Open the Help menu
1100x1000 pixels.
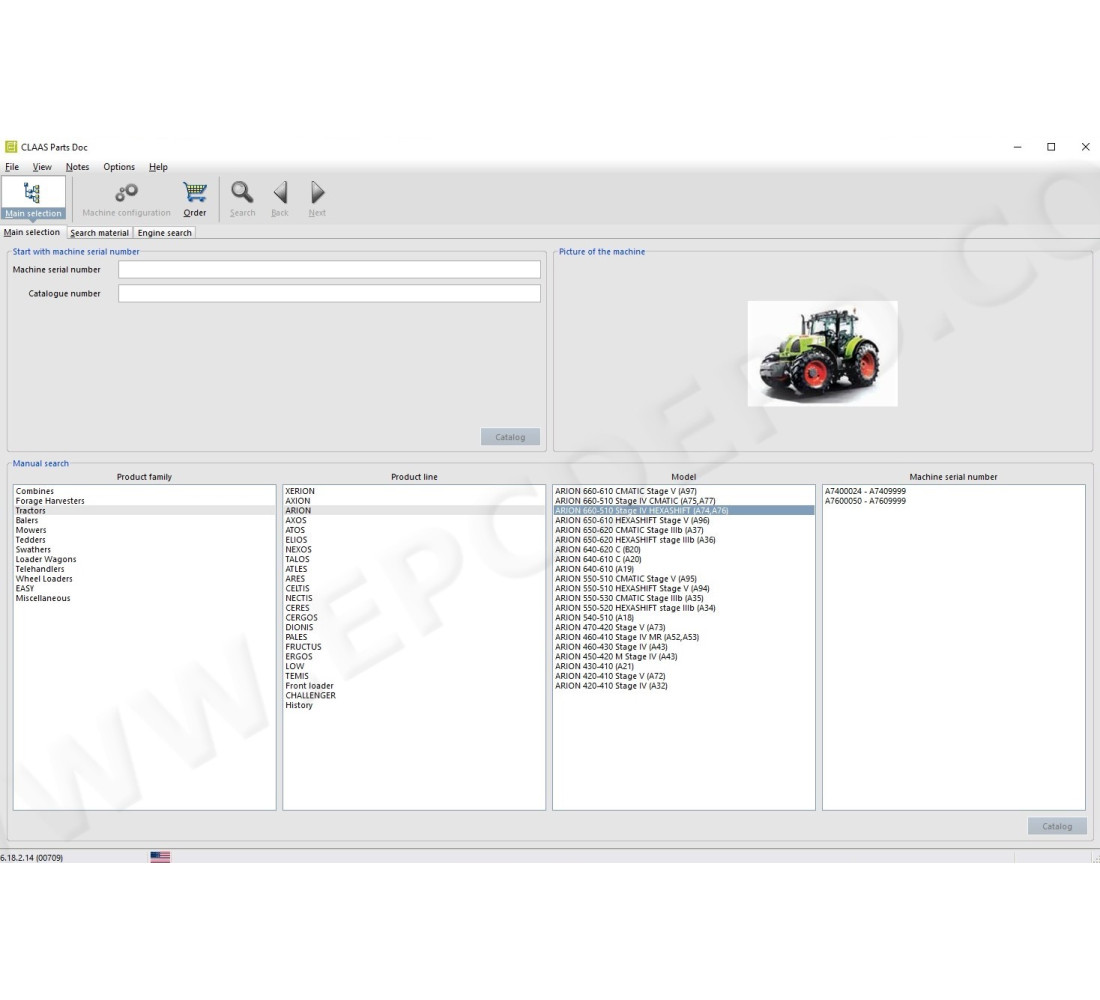[158, 167]
